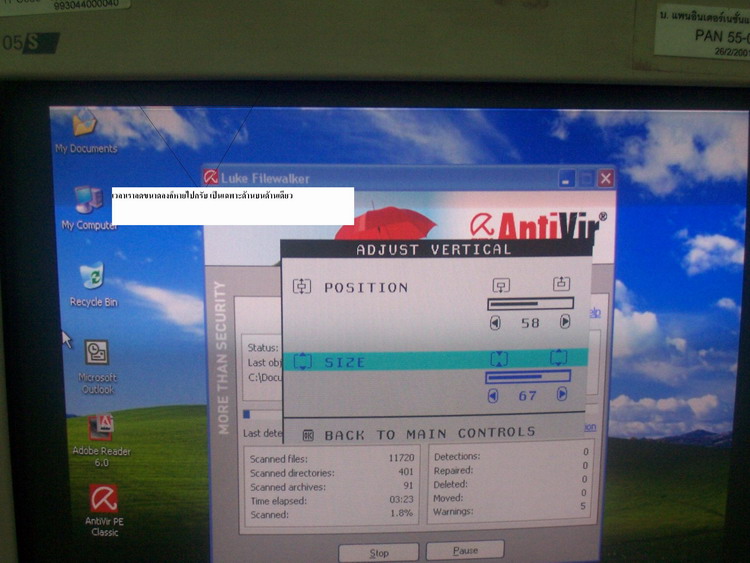Screen dimensions: 750x563
Task: Increase the Size value 67
Action: click(562, 394)
